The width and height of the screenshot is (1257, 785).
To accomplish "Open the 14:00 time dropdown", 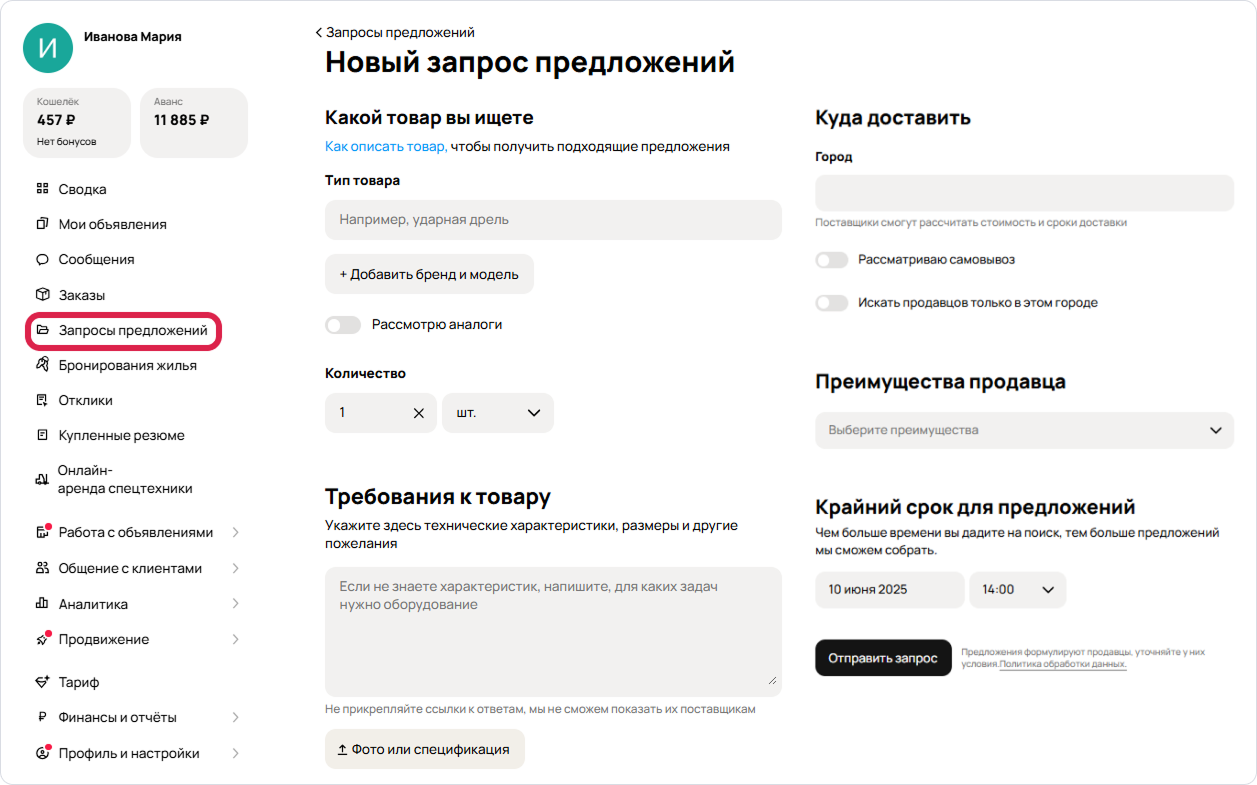I will (1017, 590).
